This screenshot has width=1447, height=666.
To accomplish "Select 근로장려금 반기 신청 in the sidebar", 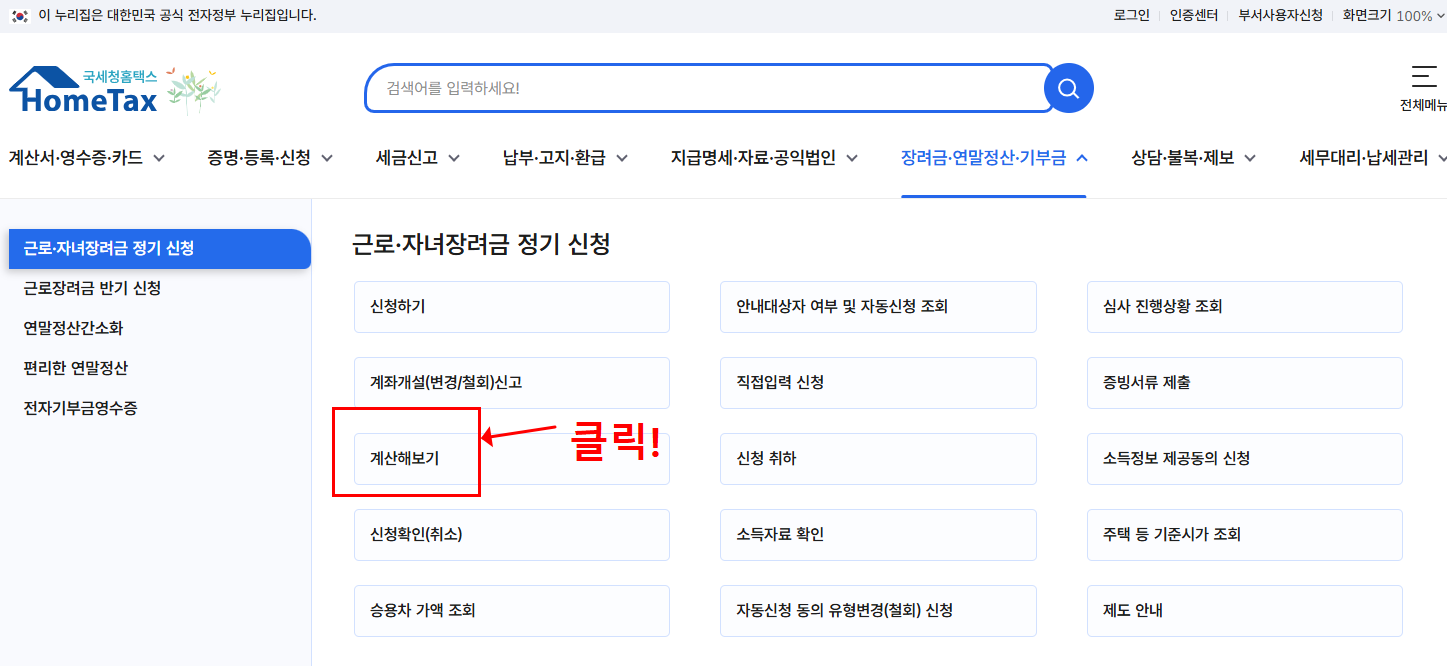I will point(90,289).
